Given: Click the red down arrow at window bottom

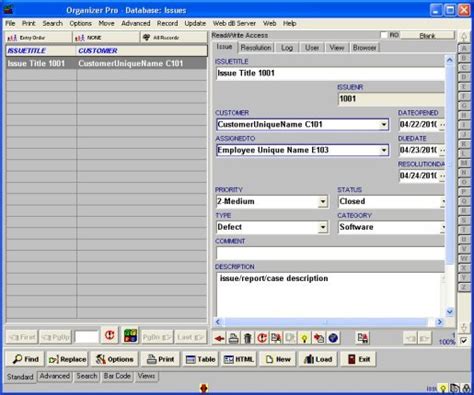Looking at the screenshot, I should pos(204,388).
